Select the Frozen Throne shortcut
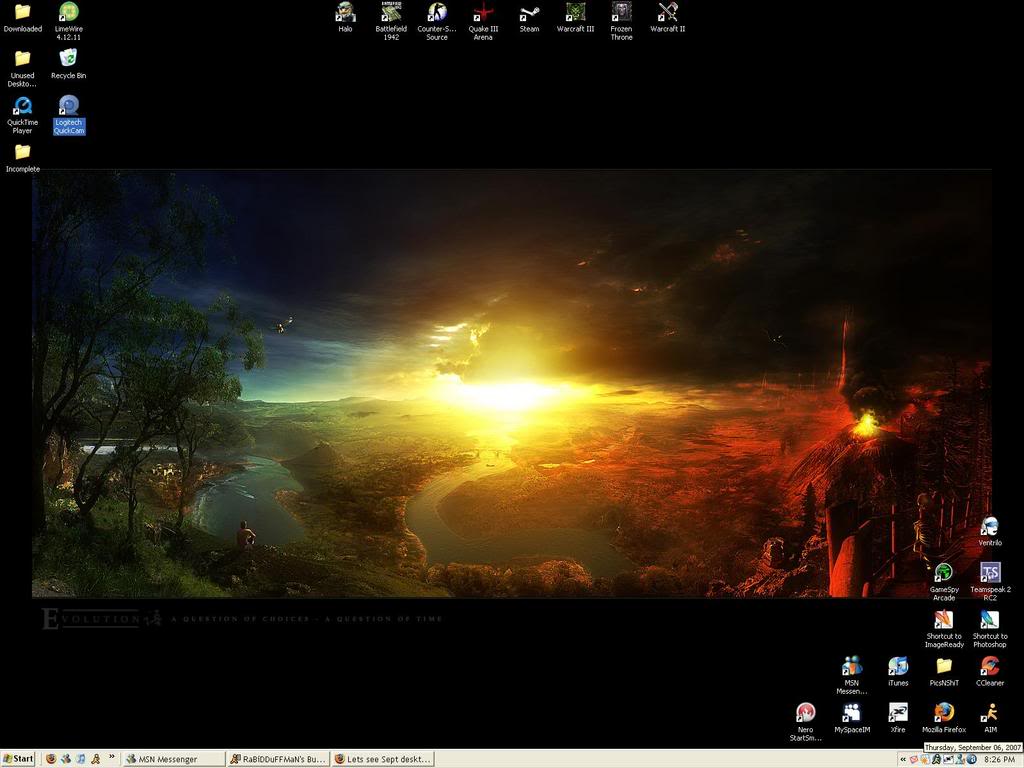Image resolution: width=1024 pixels, height=768 pixels. (621, 22)
